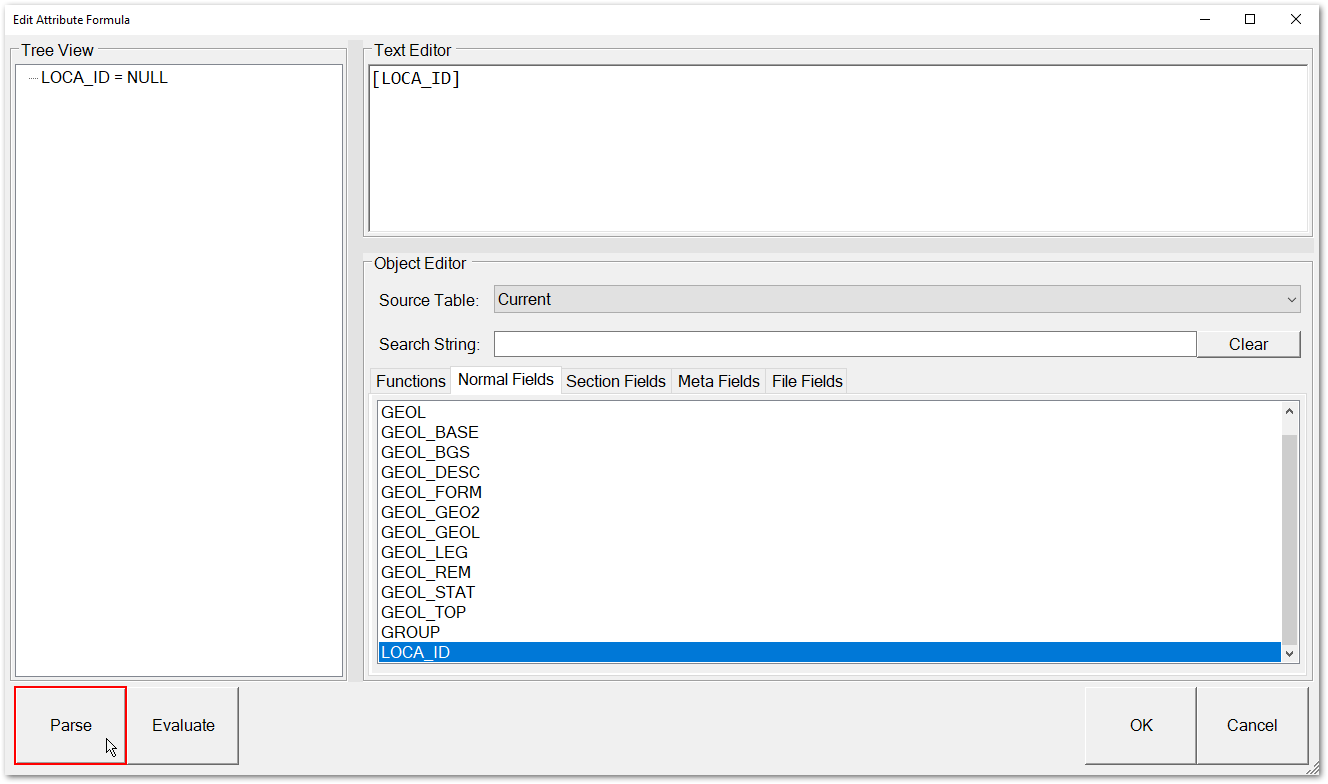This screenshot has height=784, width=1328.
Task: Pick the GEOL_DESC field
Action: [x=829, y=472]
